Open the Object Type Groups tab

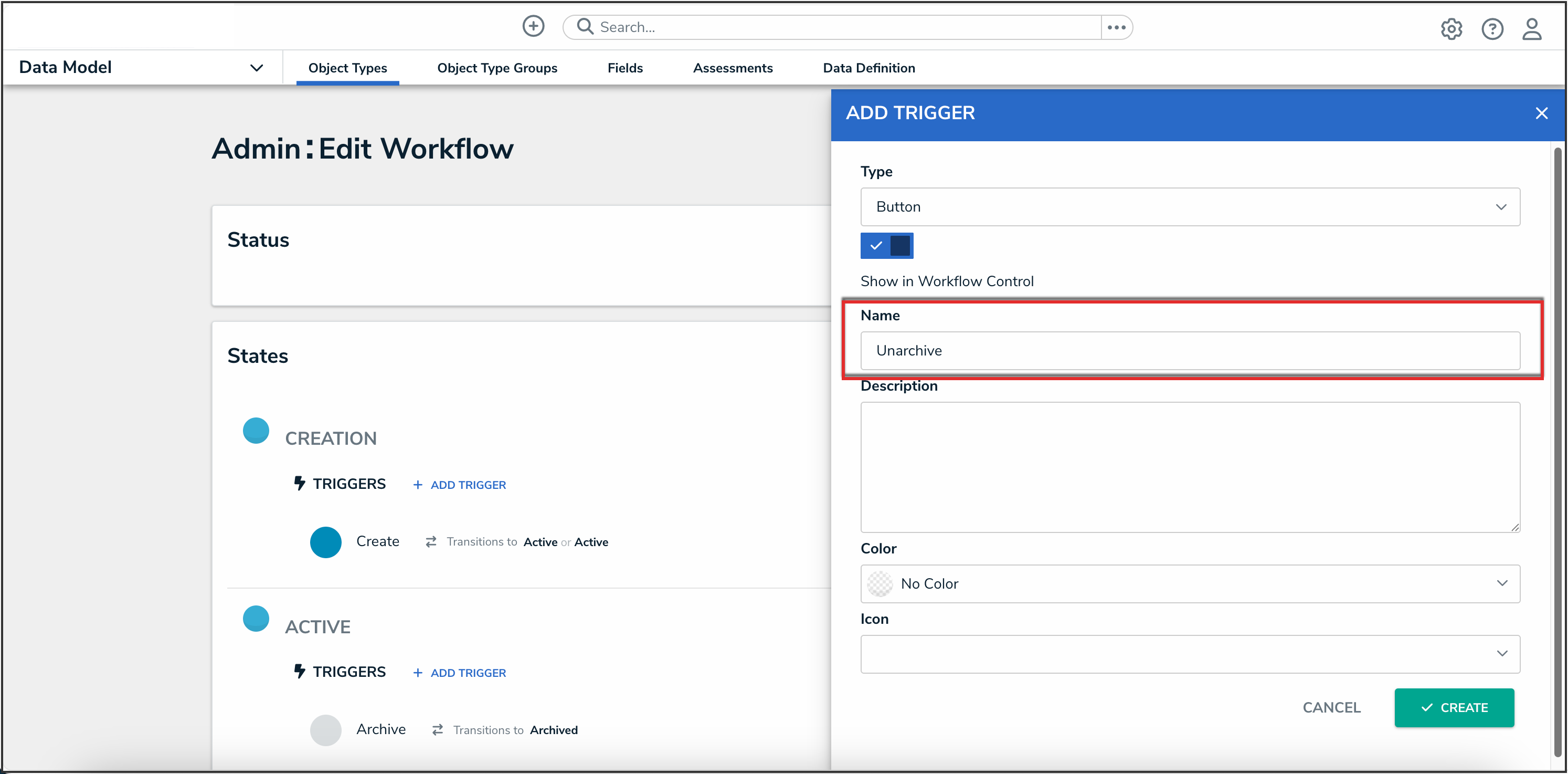pos(497,68)
